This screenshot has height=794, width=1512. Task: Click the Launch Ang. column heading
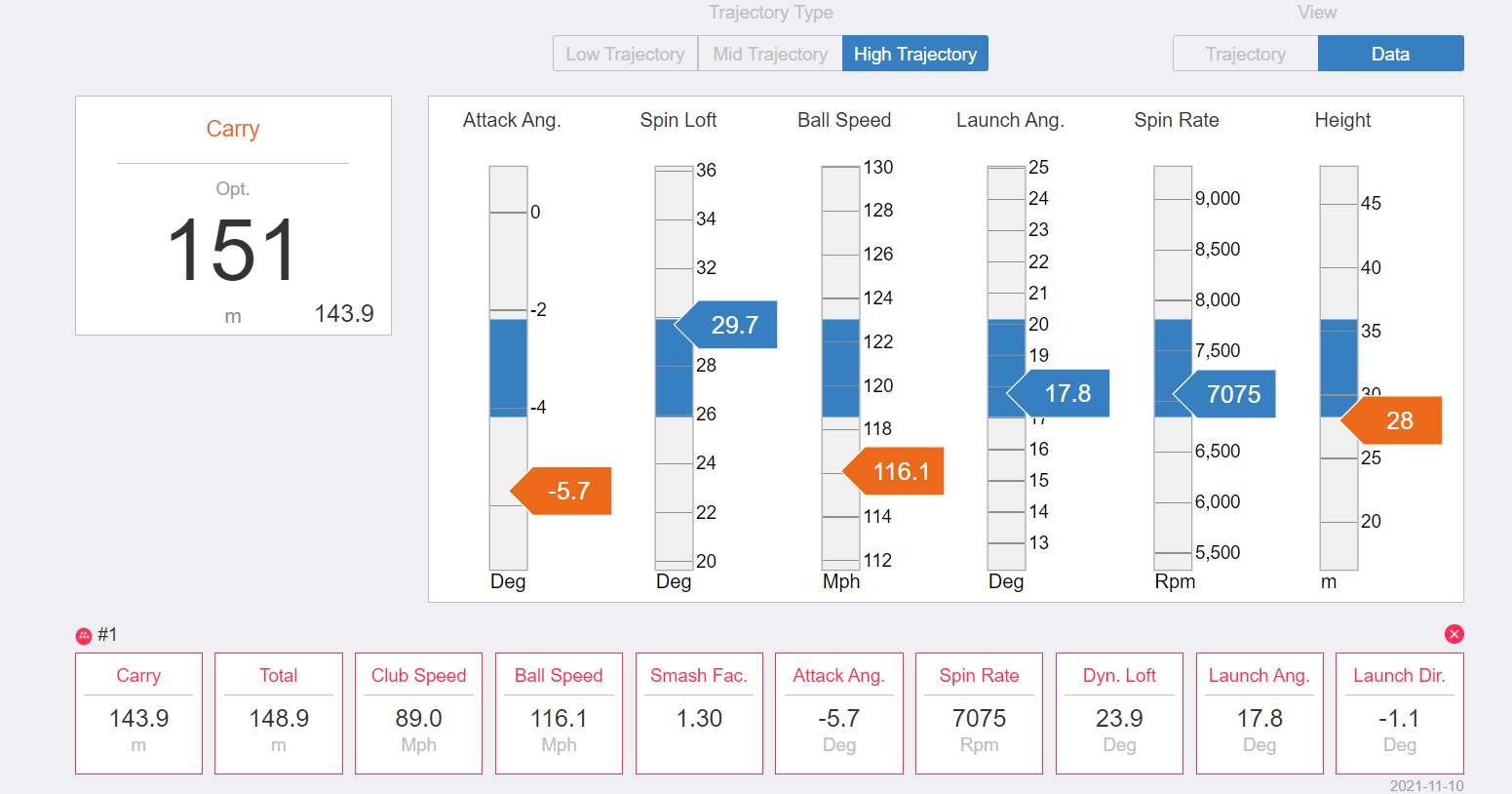click(1010, 120)
